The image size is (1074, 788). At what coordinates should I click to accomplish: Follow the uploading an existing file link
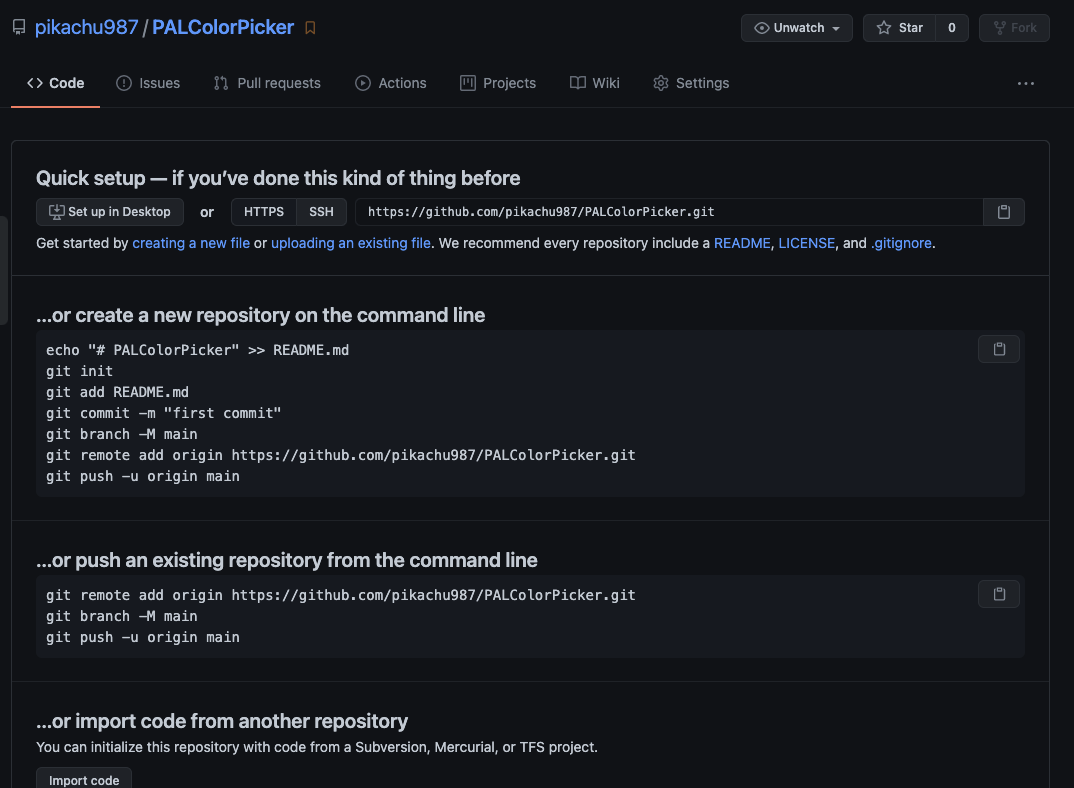[x=351, y=243]
